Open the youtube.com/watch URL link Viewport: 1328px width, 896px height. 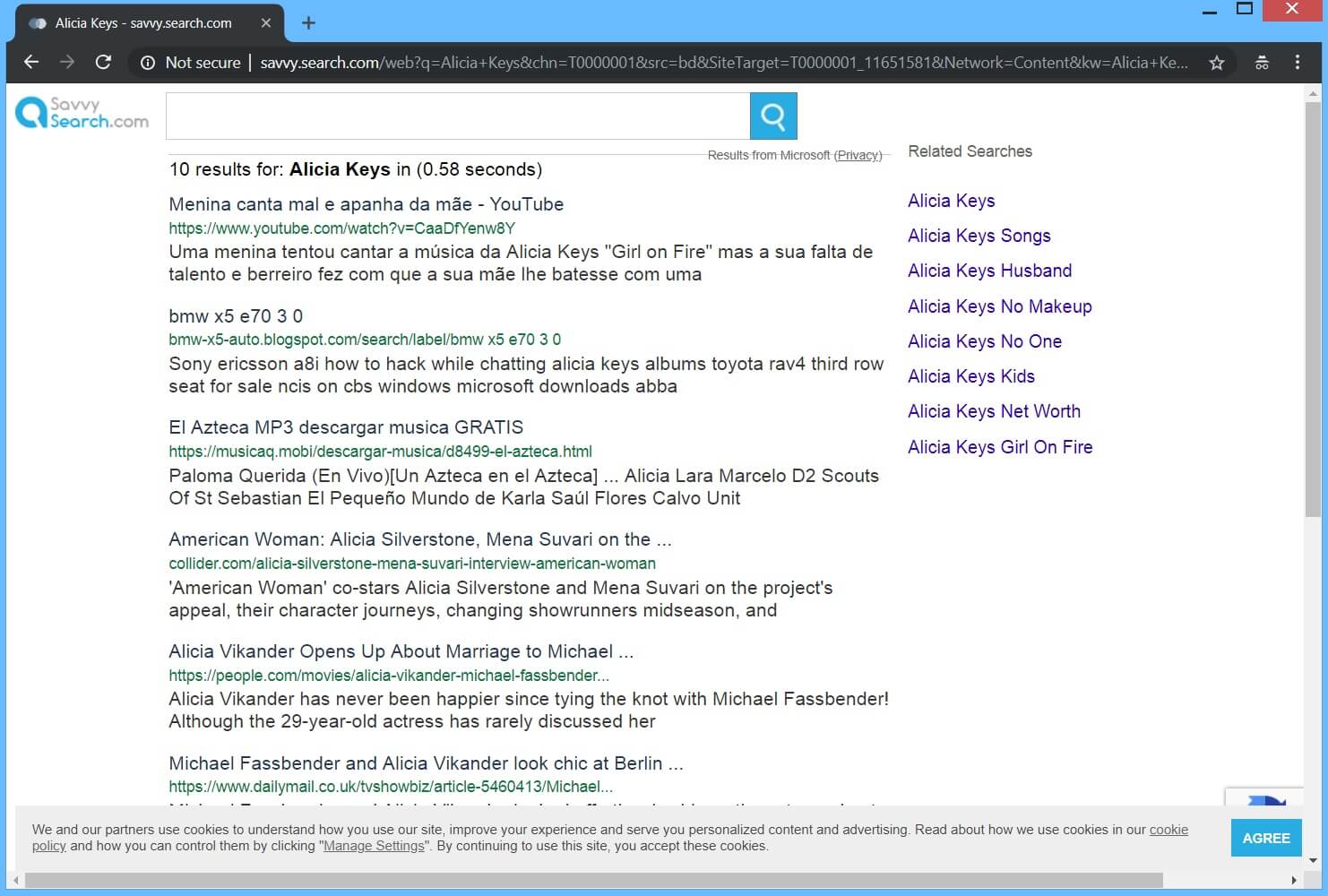342,228
